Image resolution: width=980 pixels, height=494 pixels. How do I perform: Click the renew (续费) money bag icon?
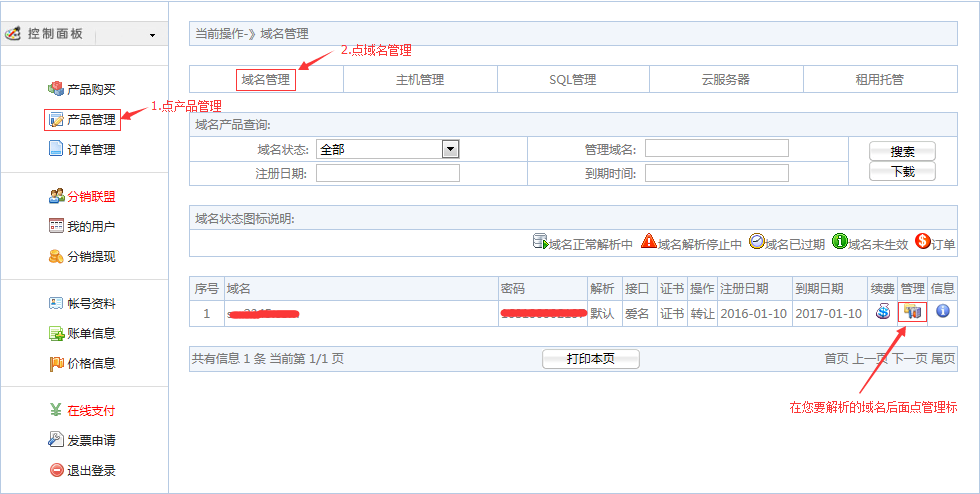883,312
